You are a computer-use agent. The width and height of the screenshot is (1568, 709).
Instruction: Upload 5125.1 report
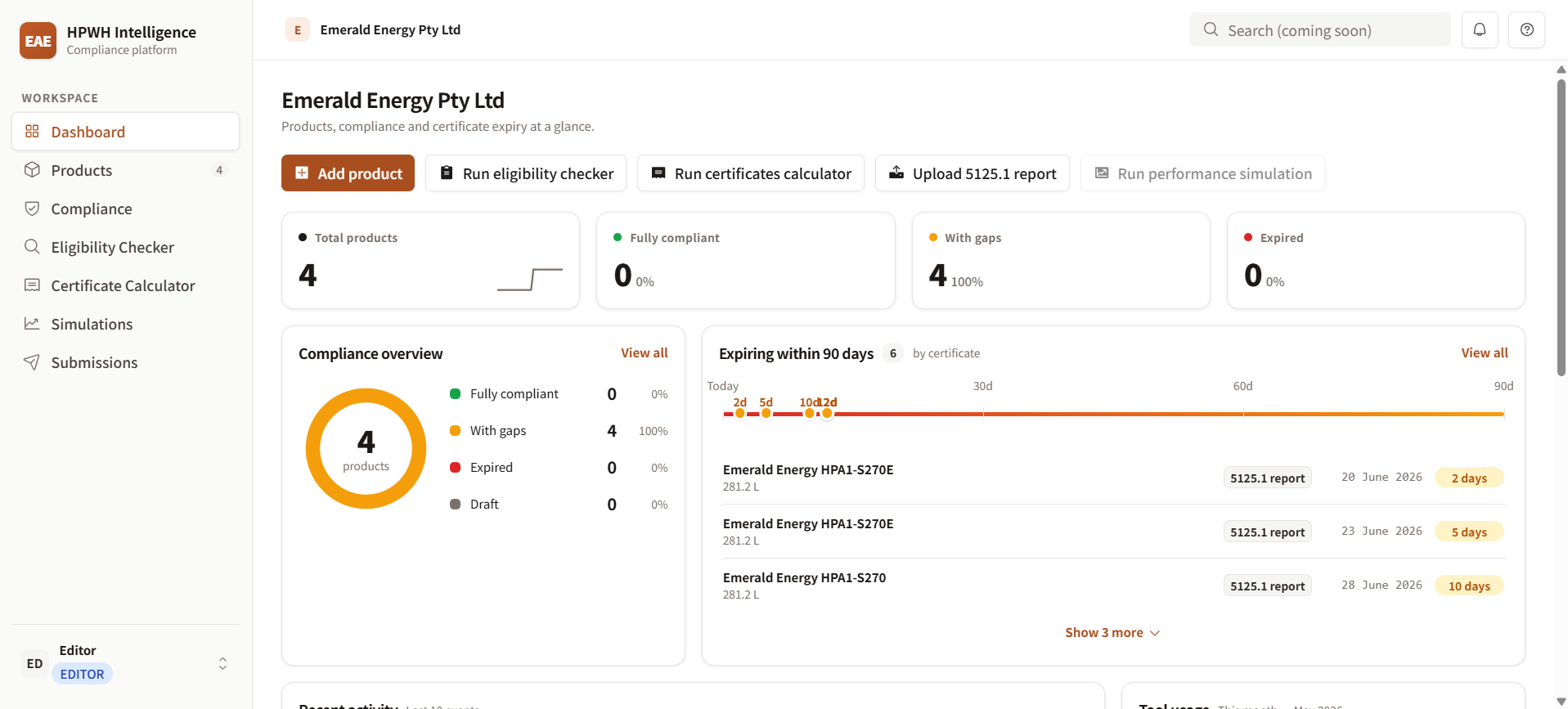point(973,173)
